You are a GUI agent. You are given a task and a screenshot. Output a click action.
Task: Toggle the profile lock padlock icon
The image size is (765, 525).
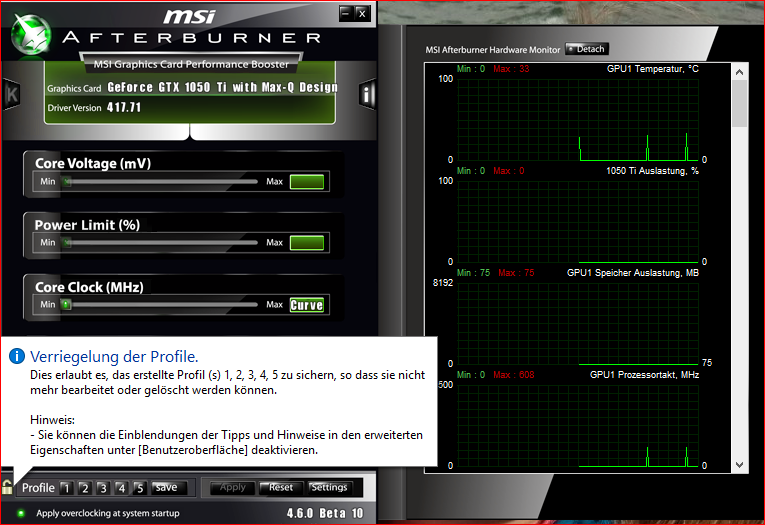[7, 487]
